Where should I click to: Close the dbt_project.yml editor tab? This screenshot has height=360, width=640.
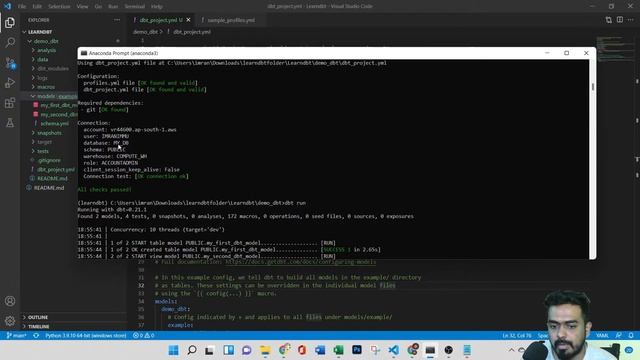[188, 20]
